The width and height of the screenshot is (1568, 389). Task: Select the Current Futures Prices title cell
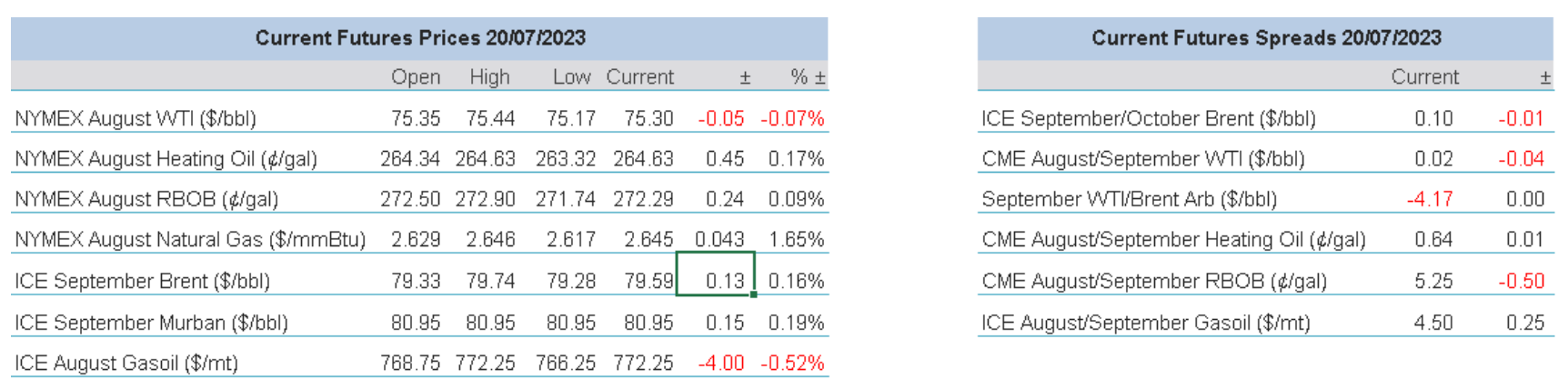pyautogui.click(x=419, y=38)
